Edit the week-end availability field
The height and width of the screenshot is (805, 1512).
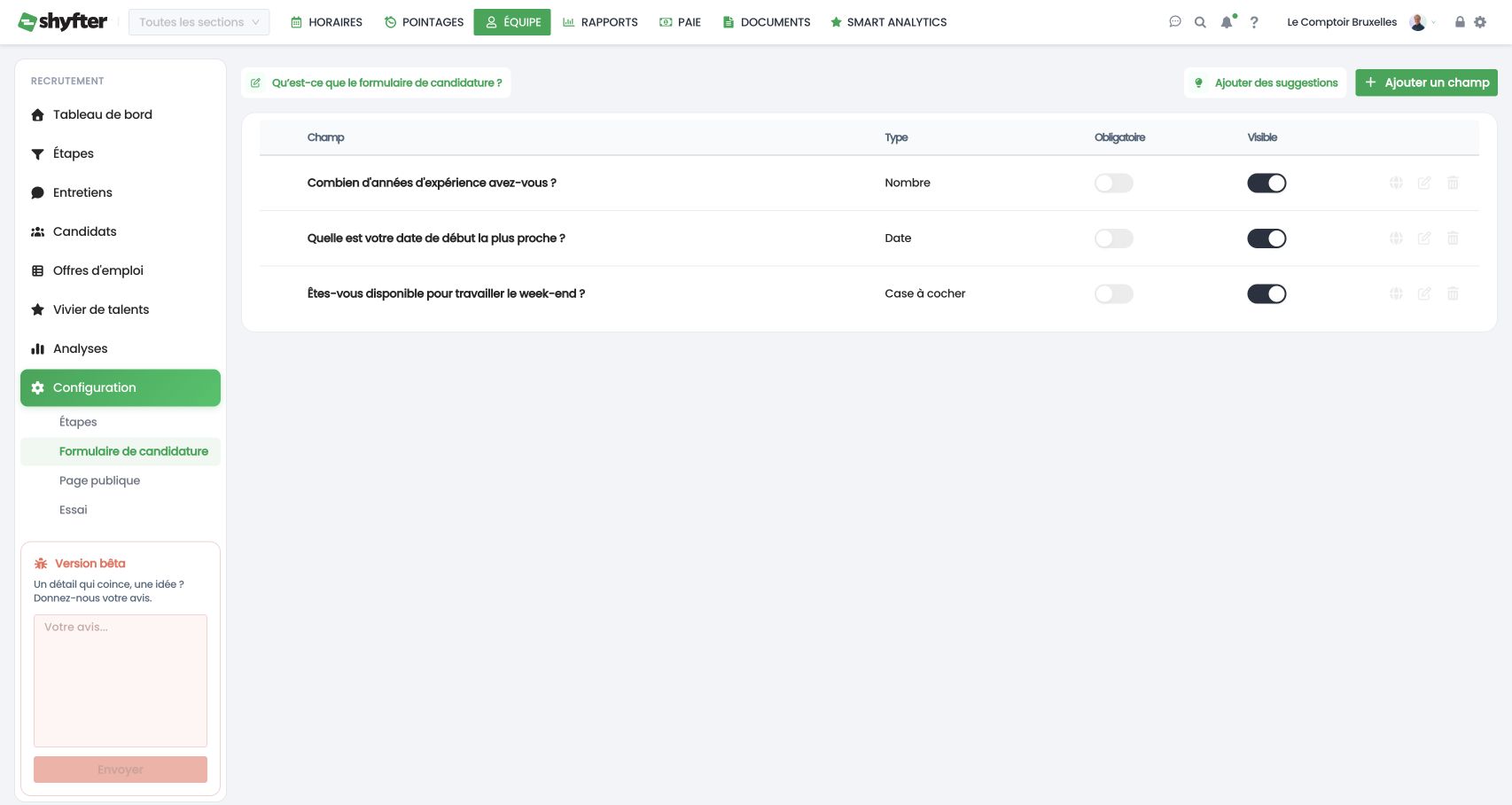pyautogui.click(x=1424, y=293)
